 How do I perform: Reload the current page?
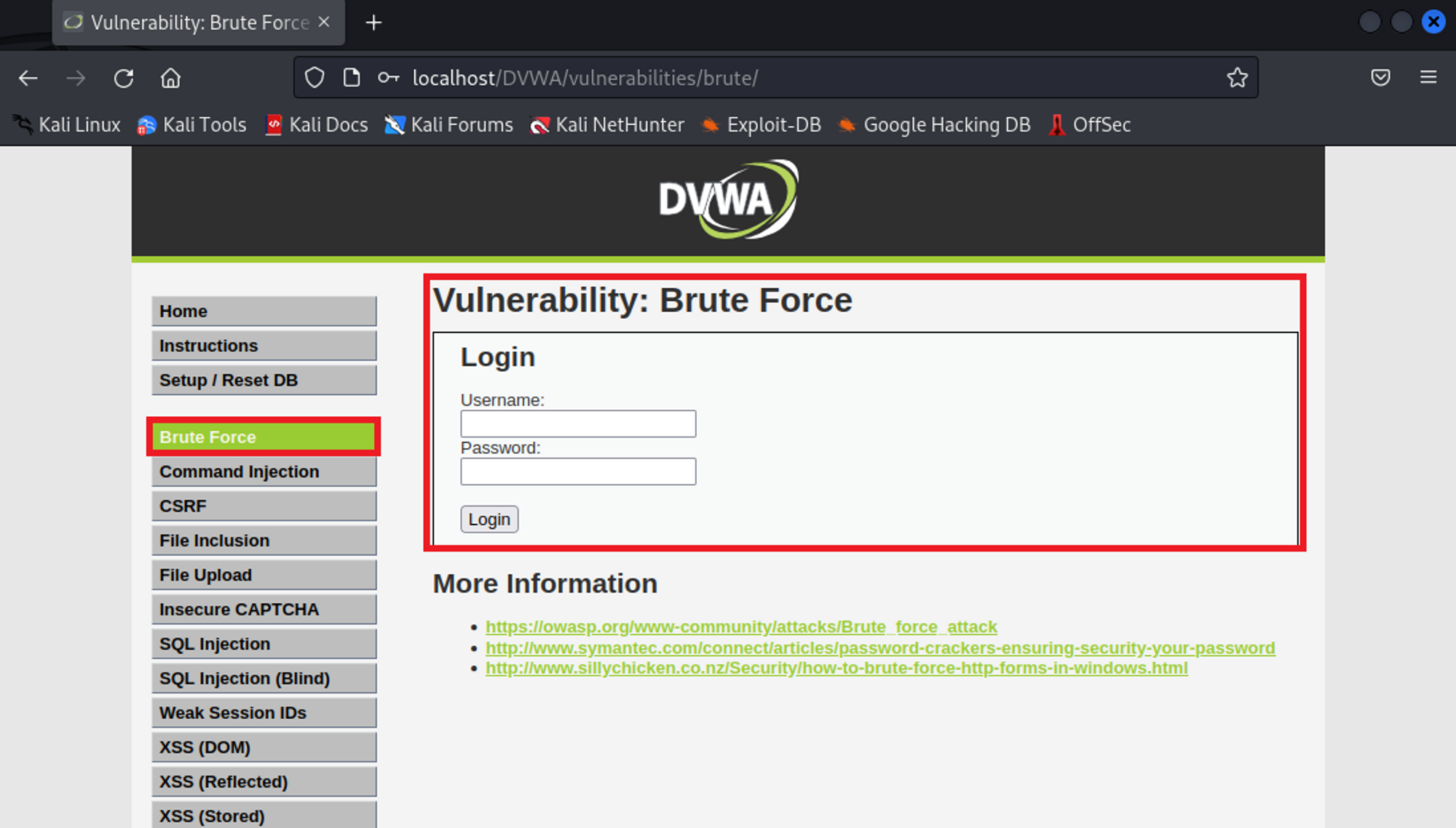[124, 78]
